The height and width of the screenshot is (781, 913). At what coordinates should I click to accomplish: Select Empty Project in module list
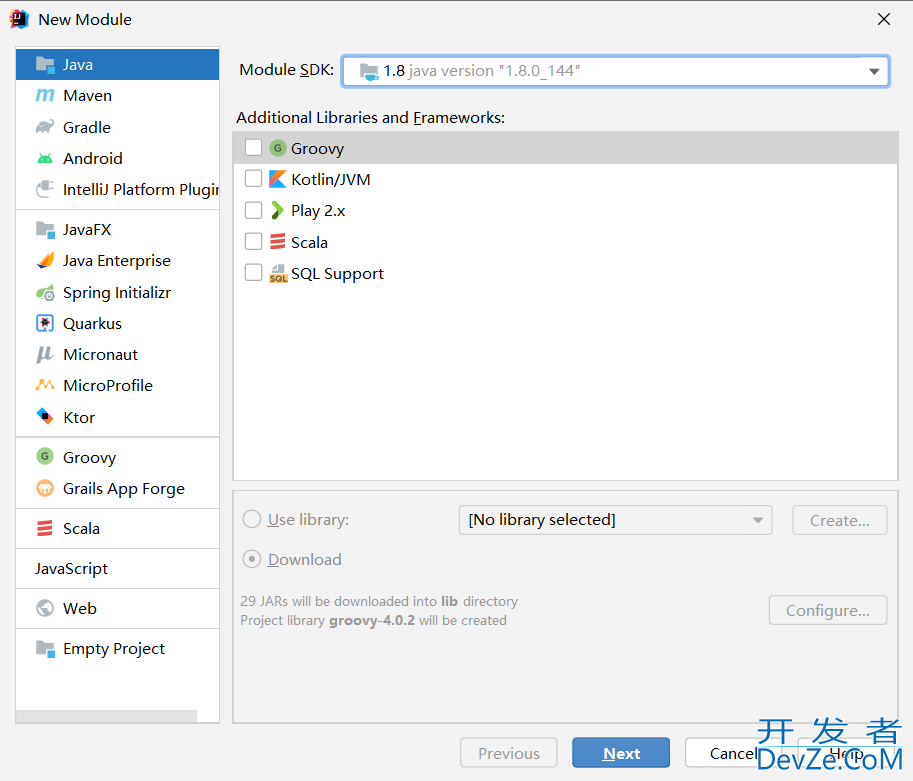click(x=118, y=648)
